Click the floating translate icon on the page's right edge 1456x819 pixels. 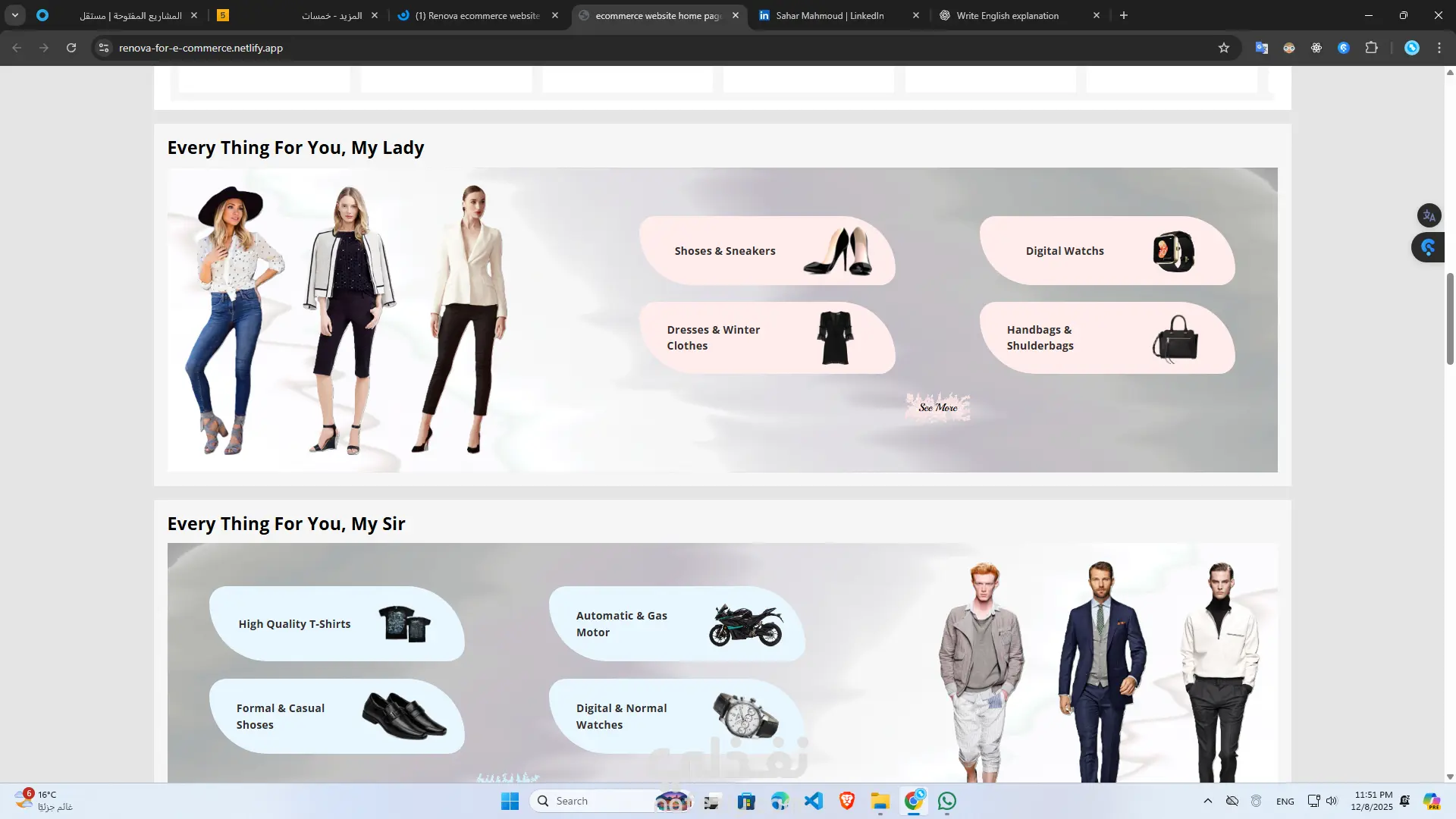1429,215
